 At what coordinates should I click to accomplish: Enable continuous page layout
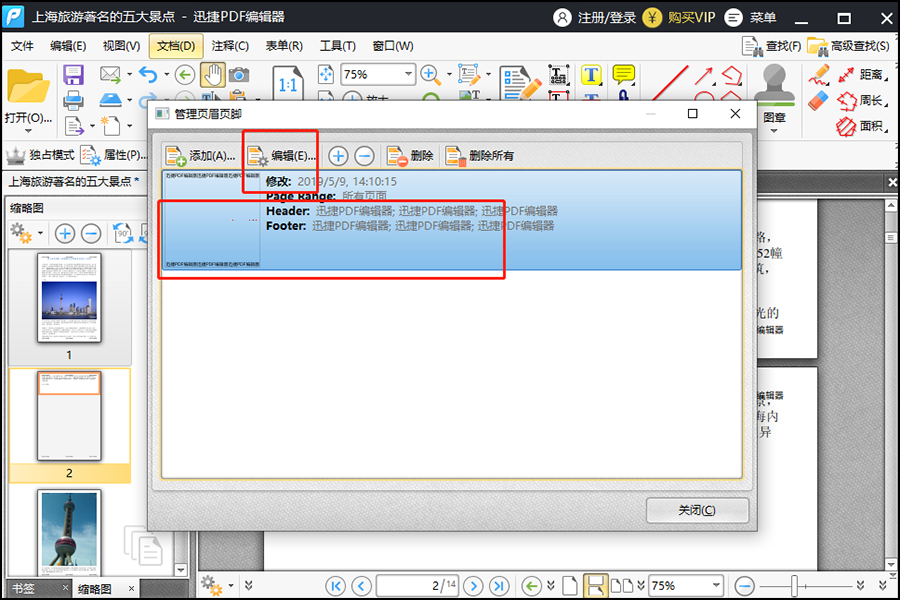[x=595, y=586]
